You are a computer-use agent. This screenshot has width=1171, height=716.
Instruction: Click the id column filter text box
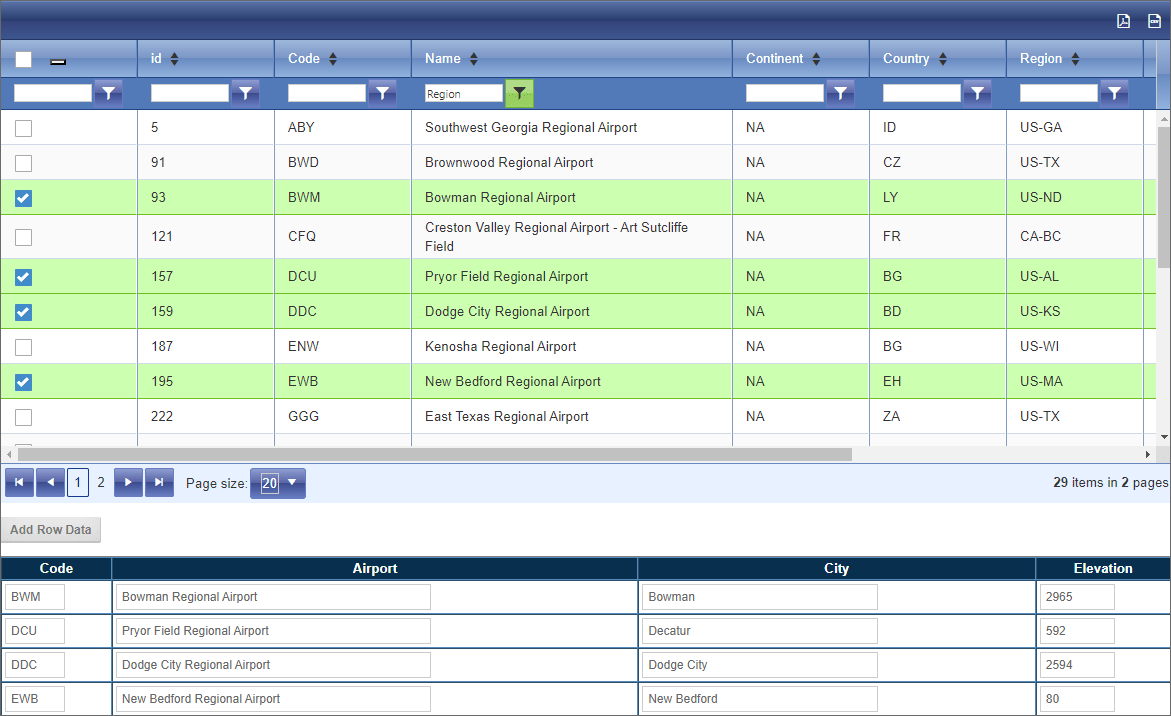click(190, 93)
